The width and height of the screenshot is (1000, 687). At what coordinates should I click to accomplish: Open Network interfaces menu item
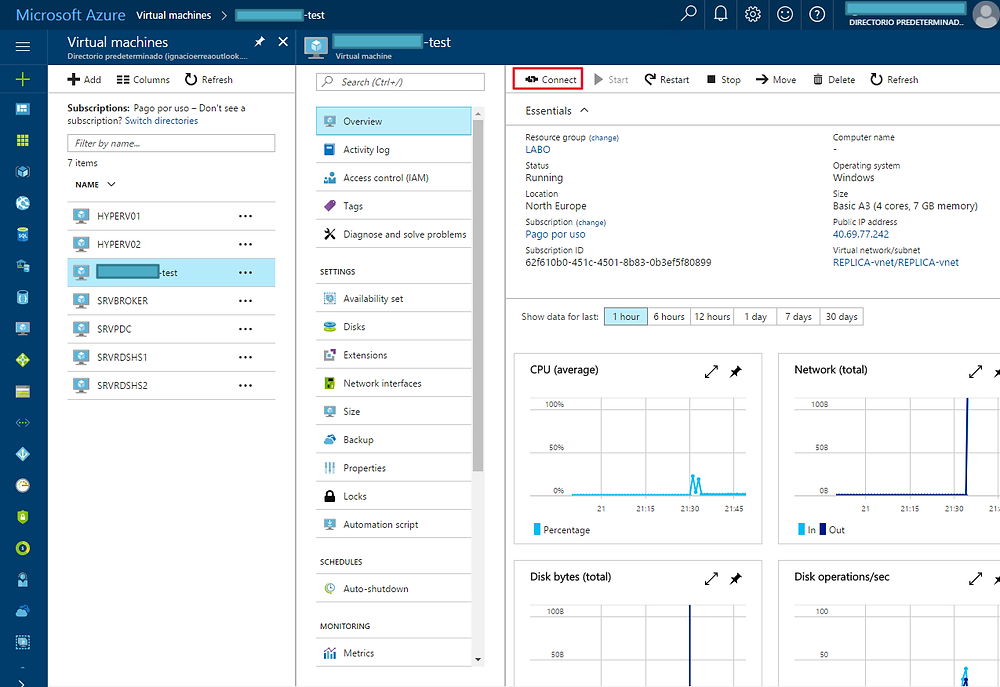point(393,383)
